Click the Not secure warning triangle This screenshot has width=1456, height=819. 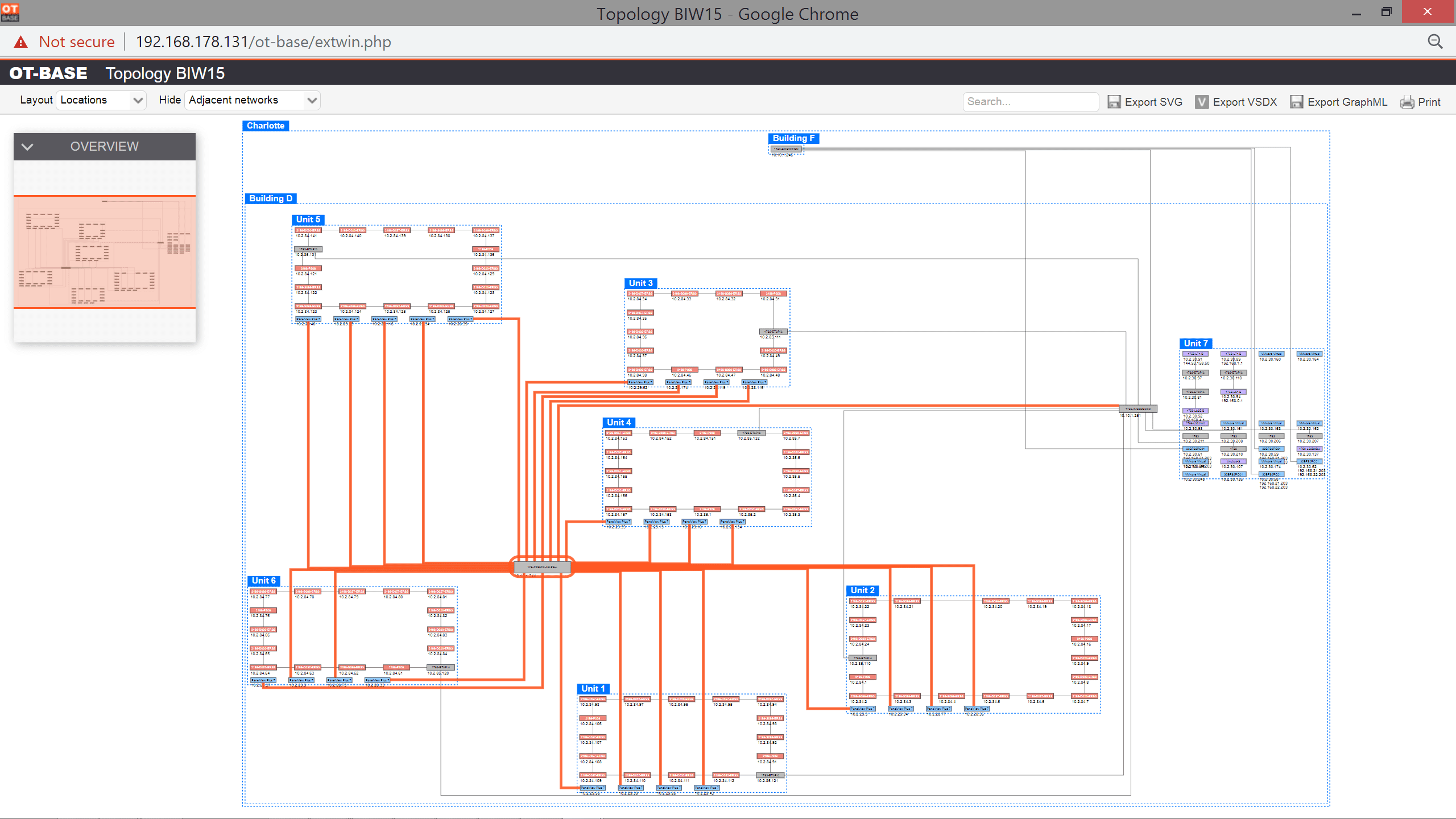(21, 42)
